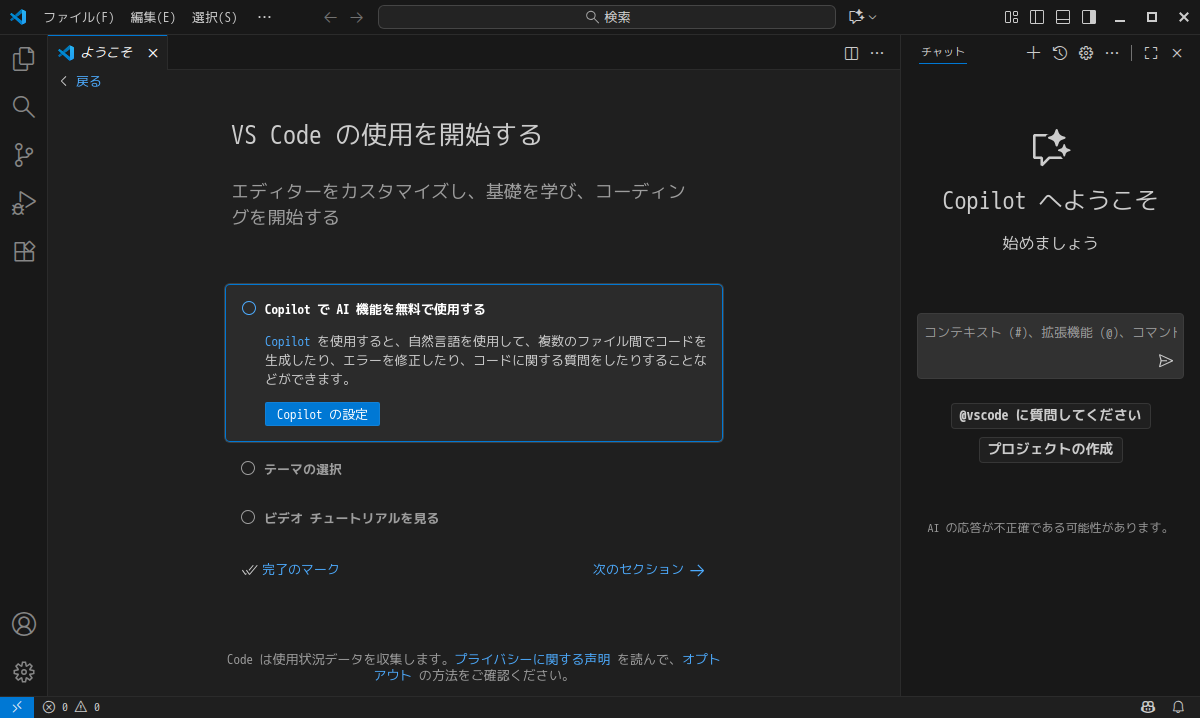Open chat panel more actions ellipsis

click(x=1112, y=53)
